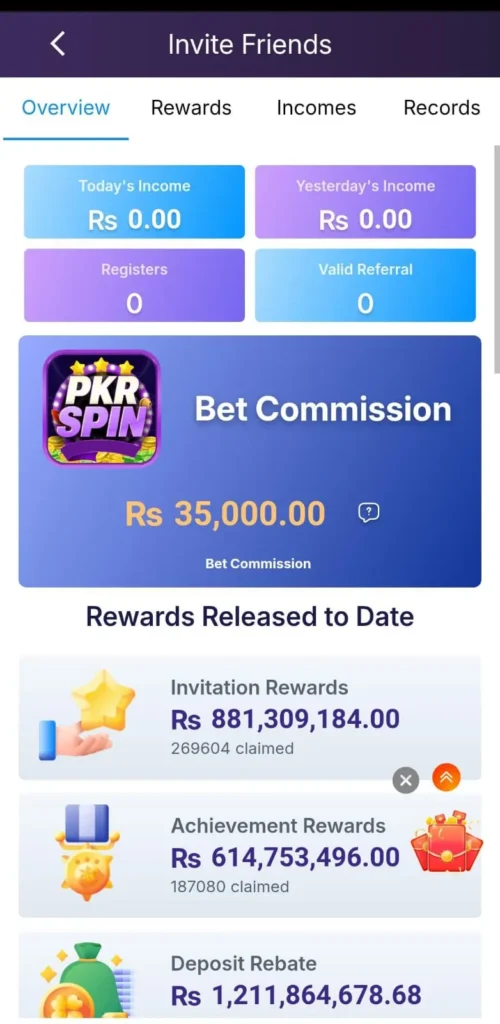Viewport: 500px width, 1024px height.
Task: Open the red envelope gift icon
Action: (x=446, y=841)
